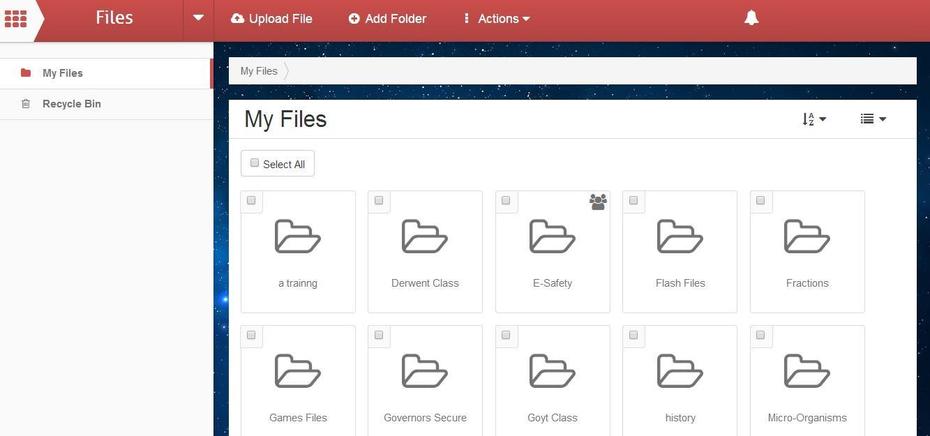The height and width of the screenshot is (436, 930).
Task: Open the Micro-Organisms folder icon
Action: [x=807, y=371]
